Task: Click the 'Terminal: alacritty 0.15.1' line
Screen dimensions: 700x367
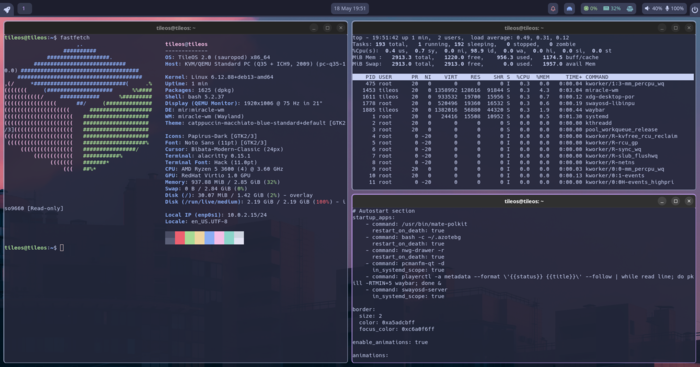Action: pos(208,156)
